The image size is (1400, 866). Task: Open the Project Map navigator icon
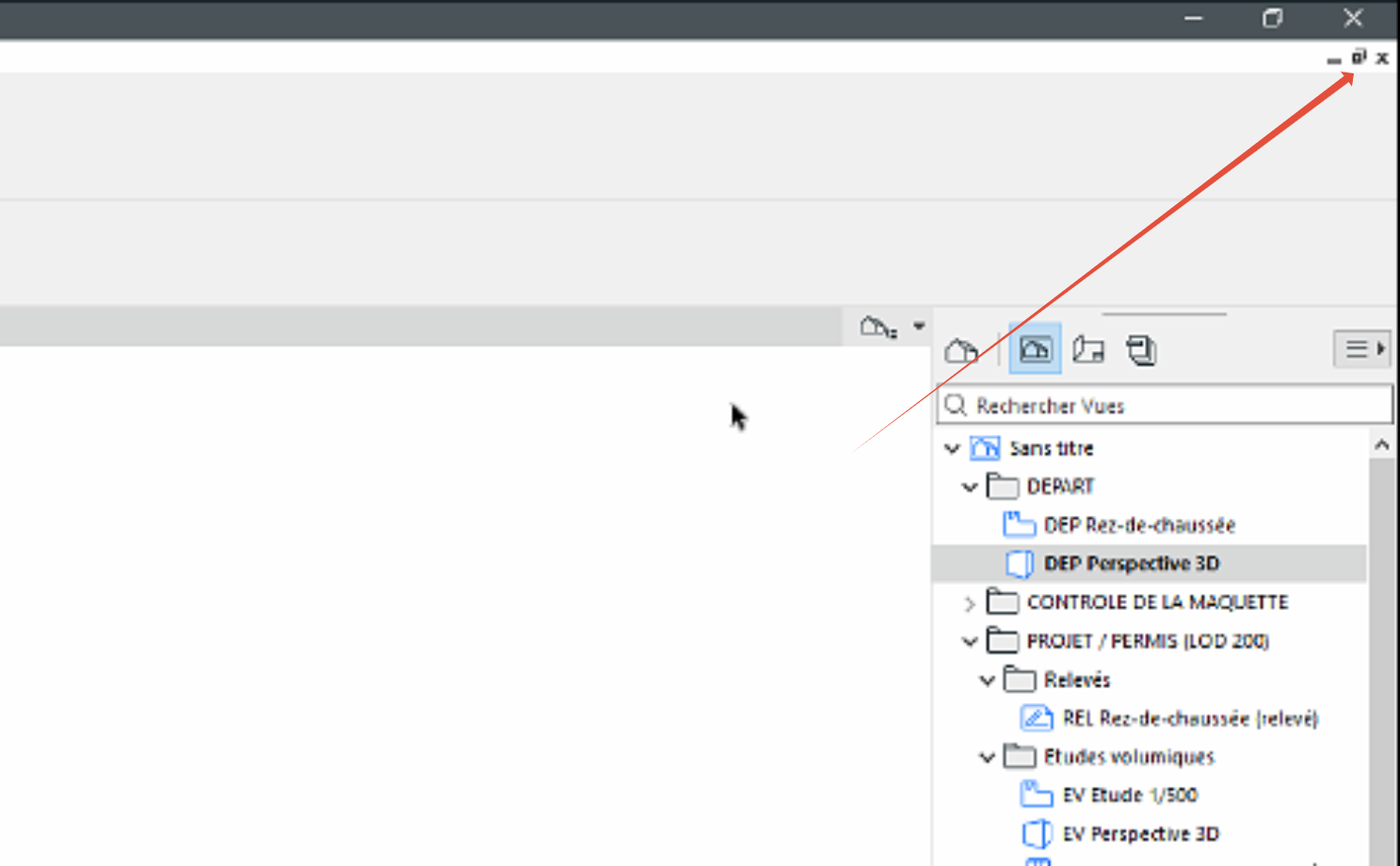pos(961,351)
